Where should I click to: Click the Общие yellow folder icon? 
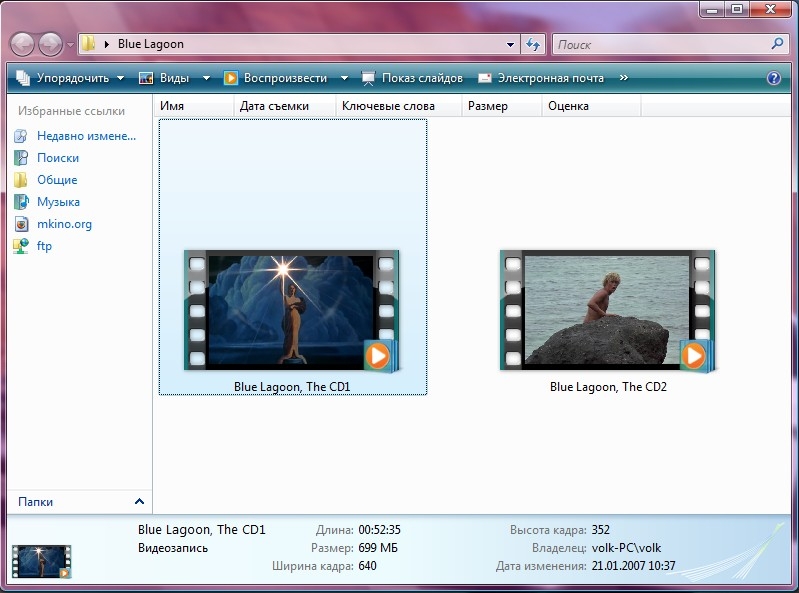pyautogui.click(x=21, y=180)
